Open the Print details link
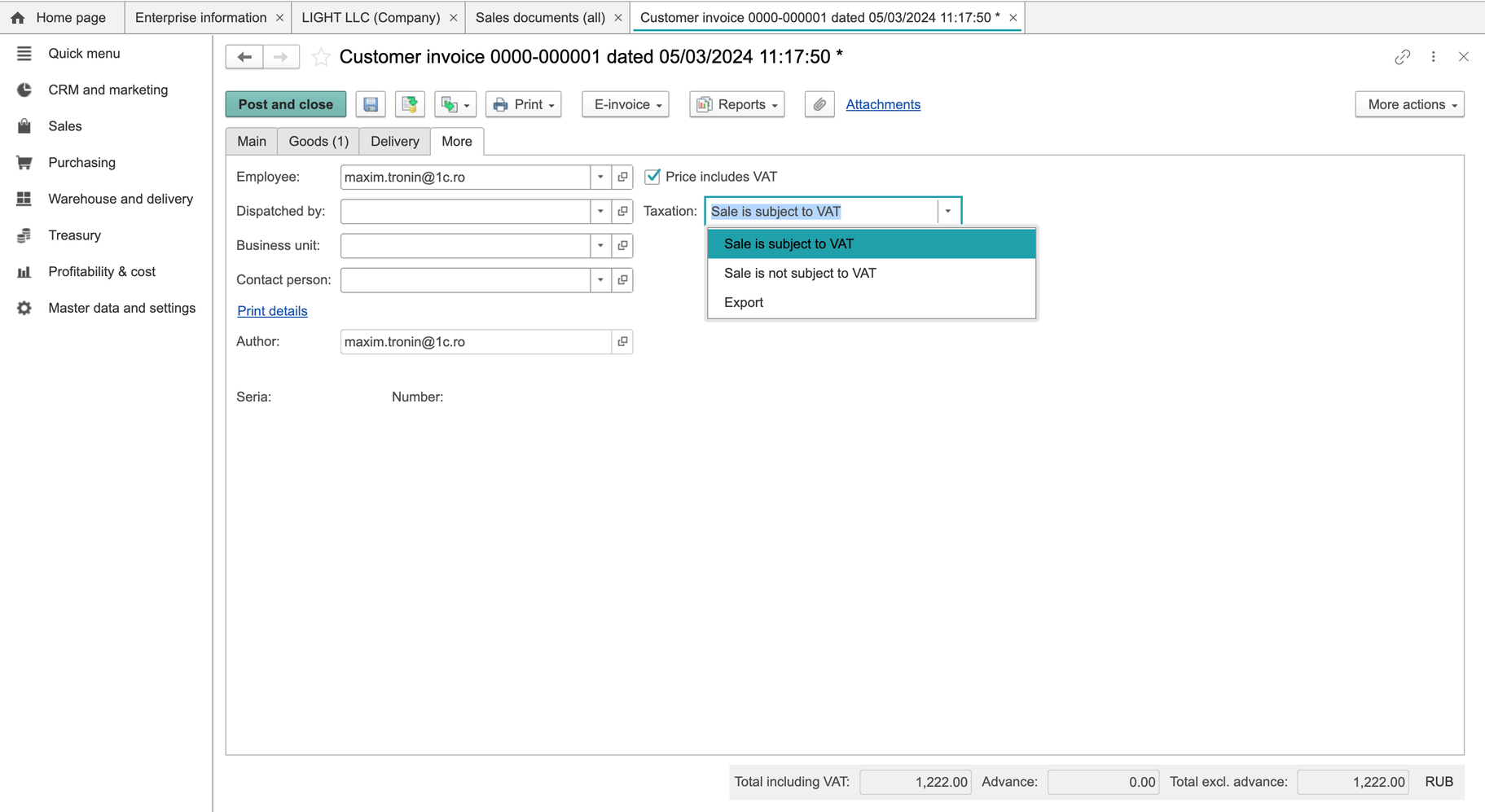Screen dimensions: 1485x812 (272, 310)
